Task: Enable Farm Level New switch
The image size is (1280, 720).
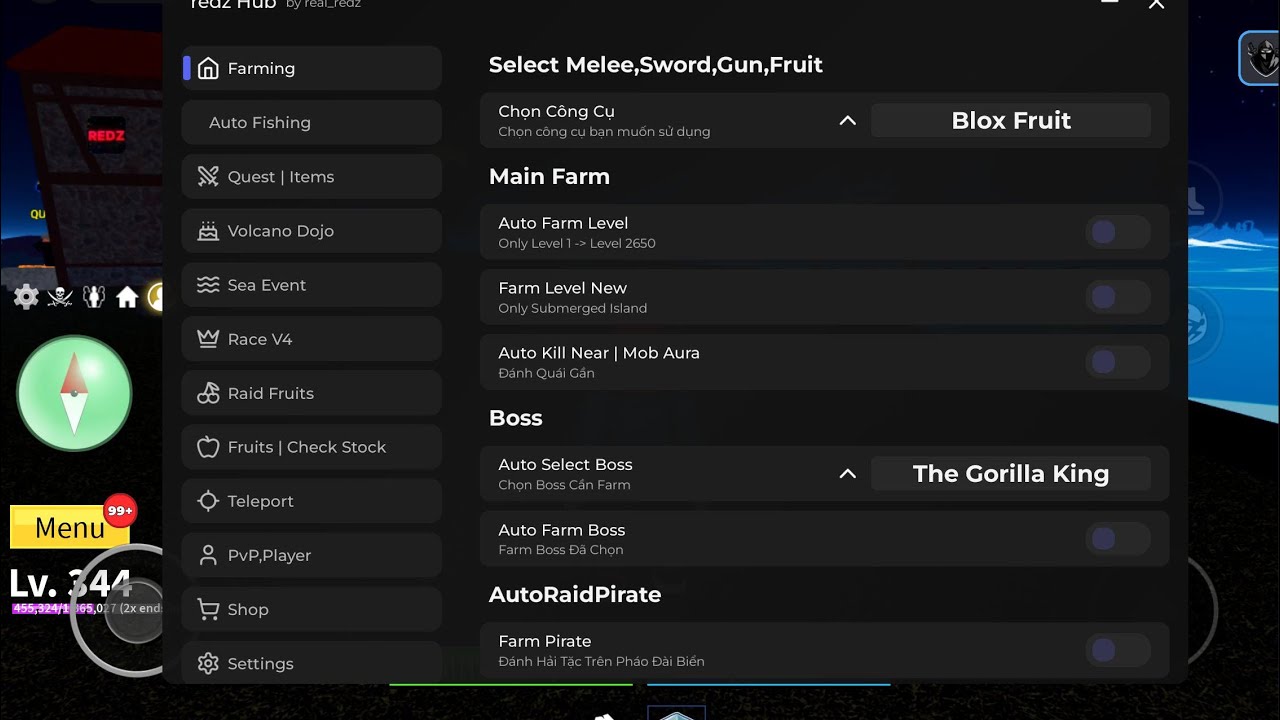Action: pyautogui.click(x=1118, y=297)
